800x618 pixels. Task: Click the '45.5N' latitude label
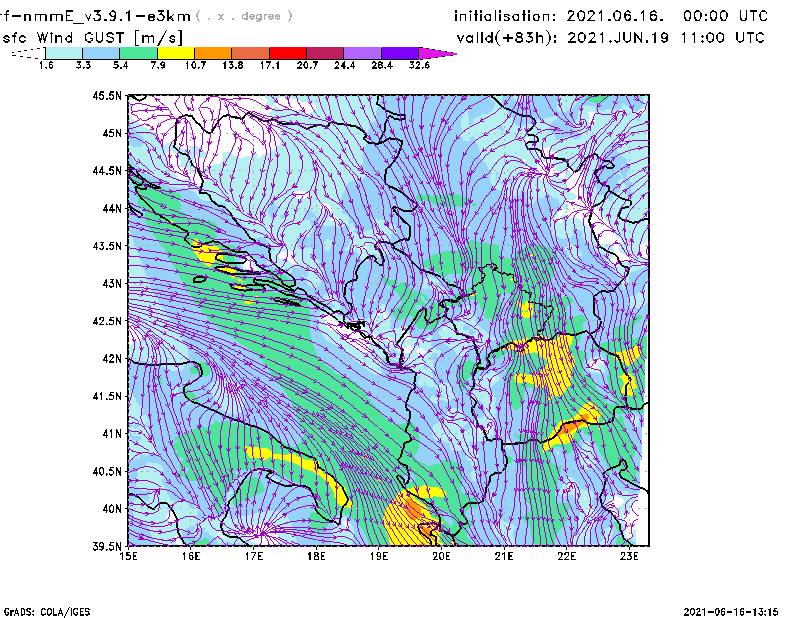coord(107,95)
